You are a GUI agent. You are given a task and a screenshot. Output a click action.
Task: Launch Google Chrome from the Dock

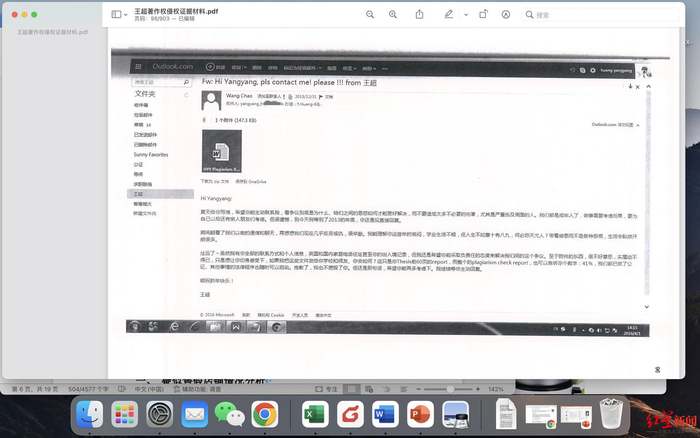point(265,414)
